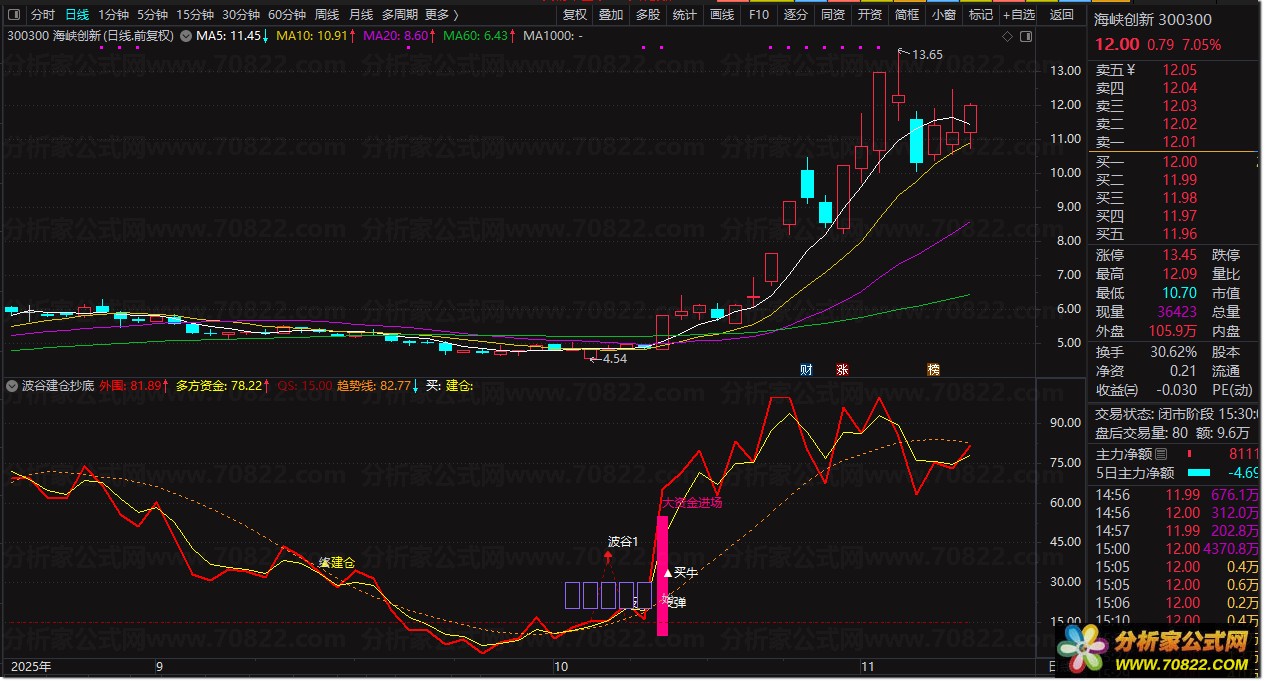
Task: Switch to 60分钟 period
Action: click(287, 15)
